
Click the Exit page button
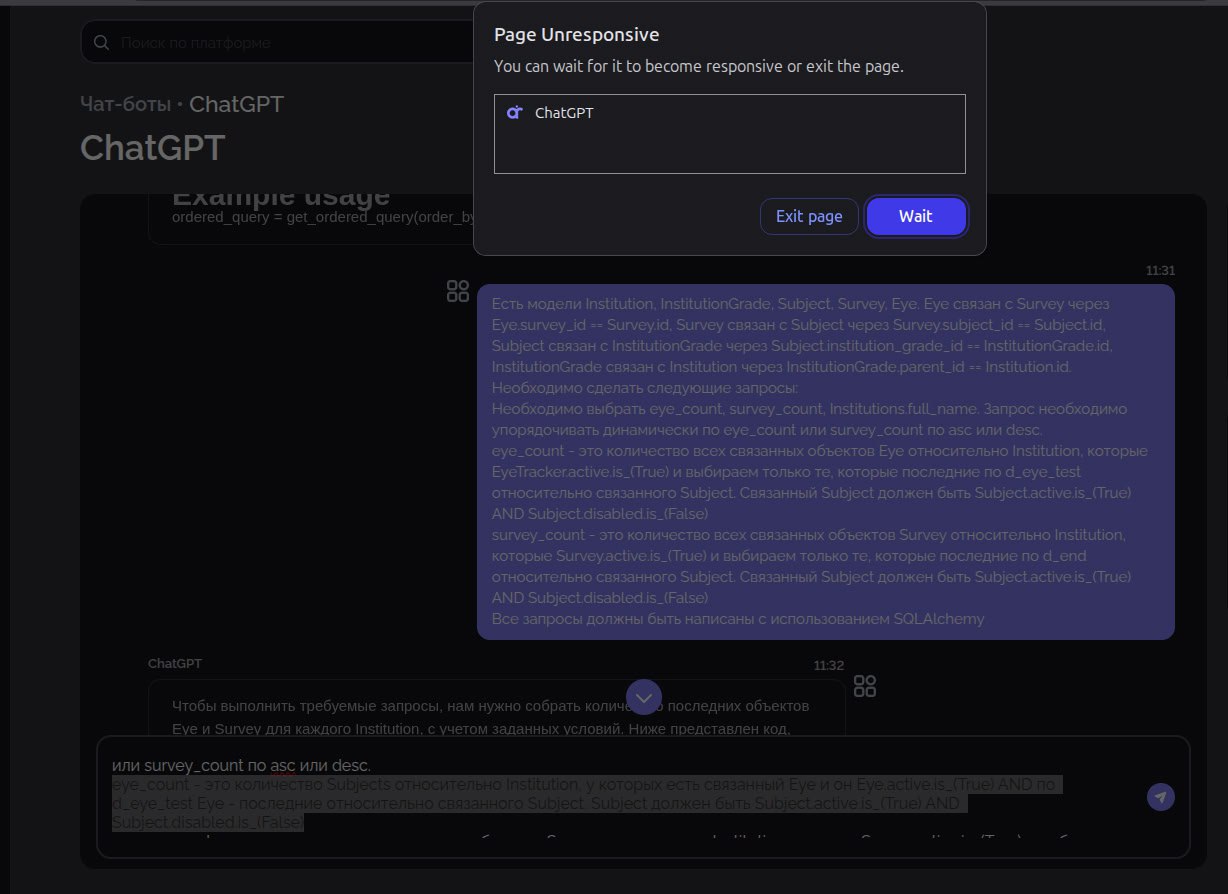click(809, 216)
